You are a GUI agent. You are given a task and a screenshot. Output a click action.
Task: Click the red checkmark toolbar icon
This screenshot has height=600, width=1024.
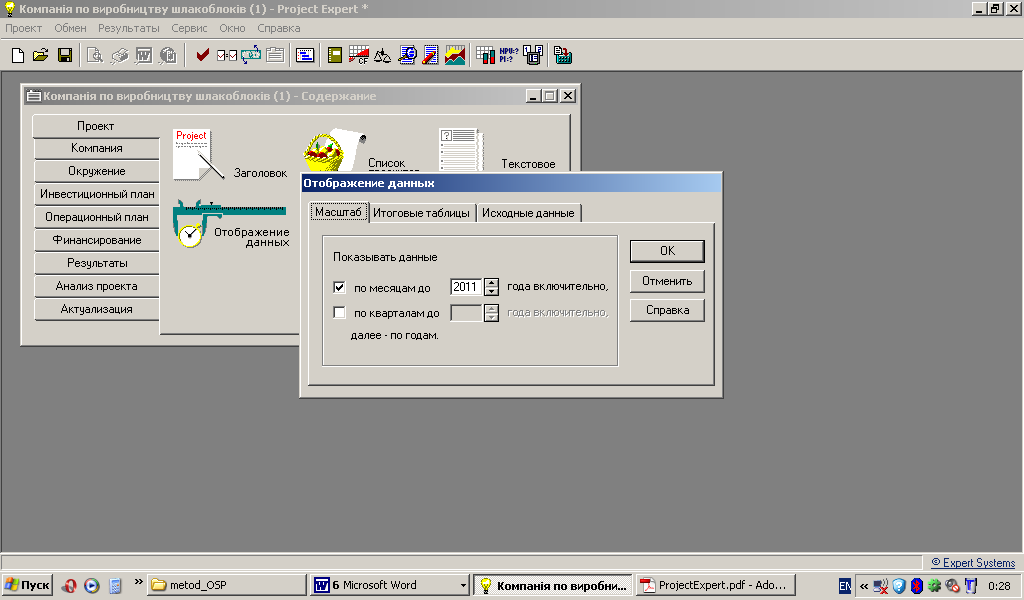202,55
